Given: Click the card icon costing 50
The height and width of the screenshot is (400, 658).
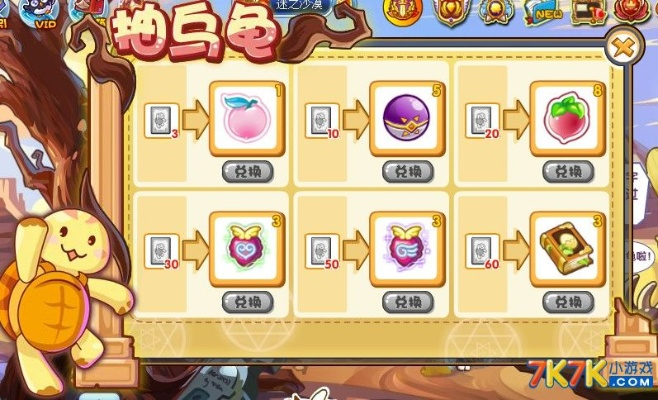Looking at the screenshot, I should [322, 251].
